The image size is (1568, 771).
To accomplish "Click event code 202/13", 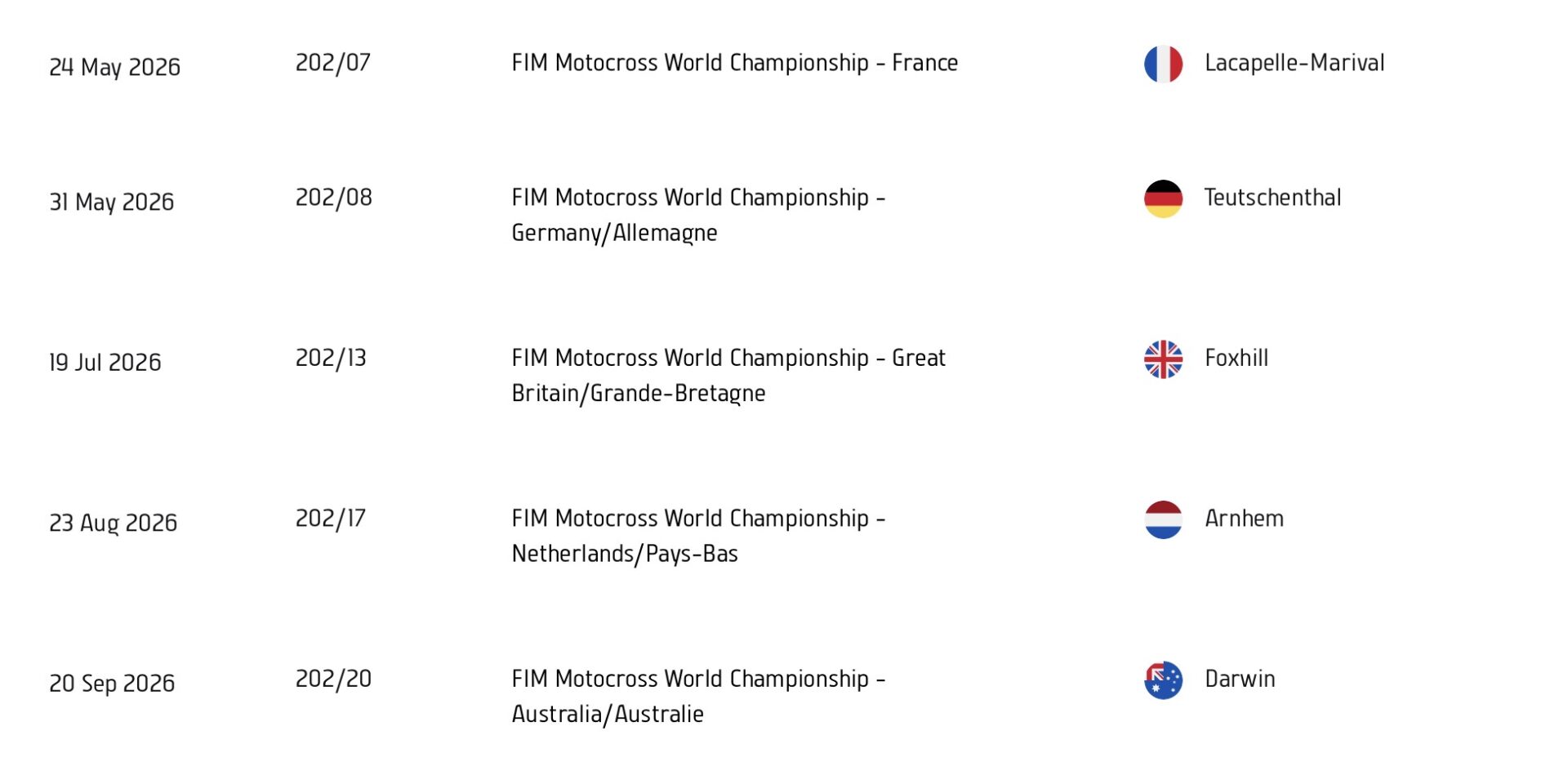I will (331, 358).
